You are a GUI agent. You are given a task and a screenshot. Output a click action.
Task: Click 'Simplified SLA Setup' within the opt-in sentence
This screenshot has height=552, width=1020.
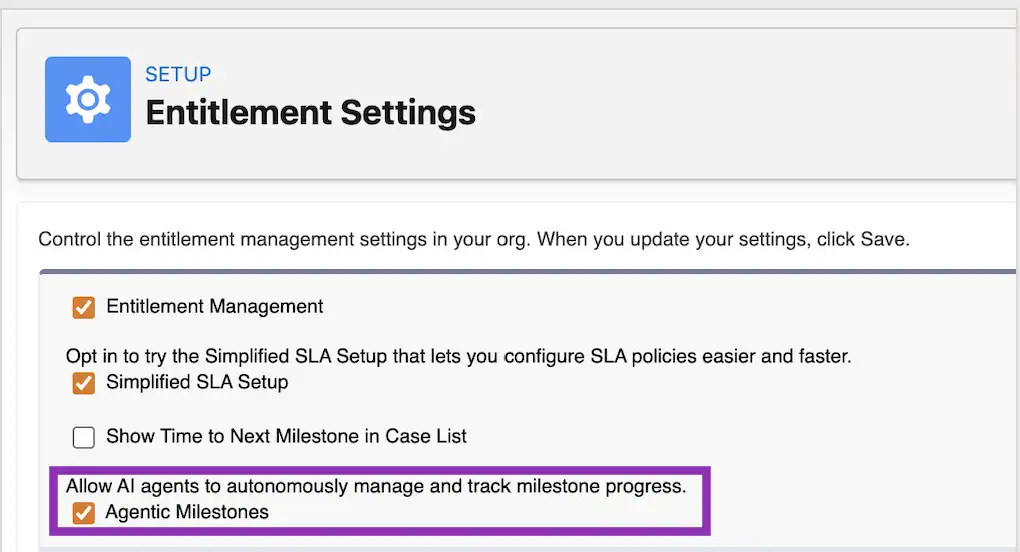[285, 357]
